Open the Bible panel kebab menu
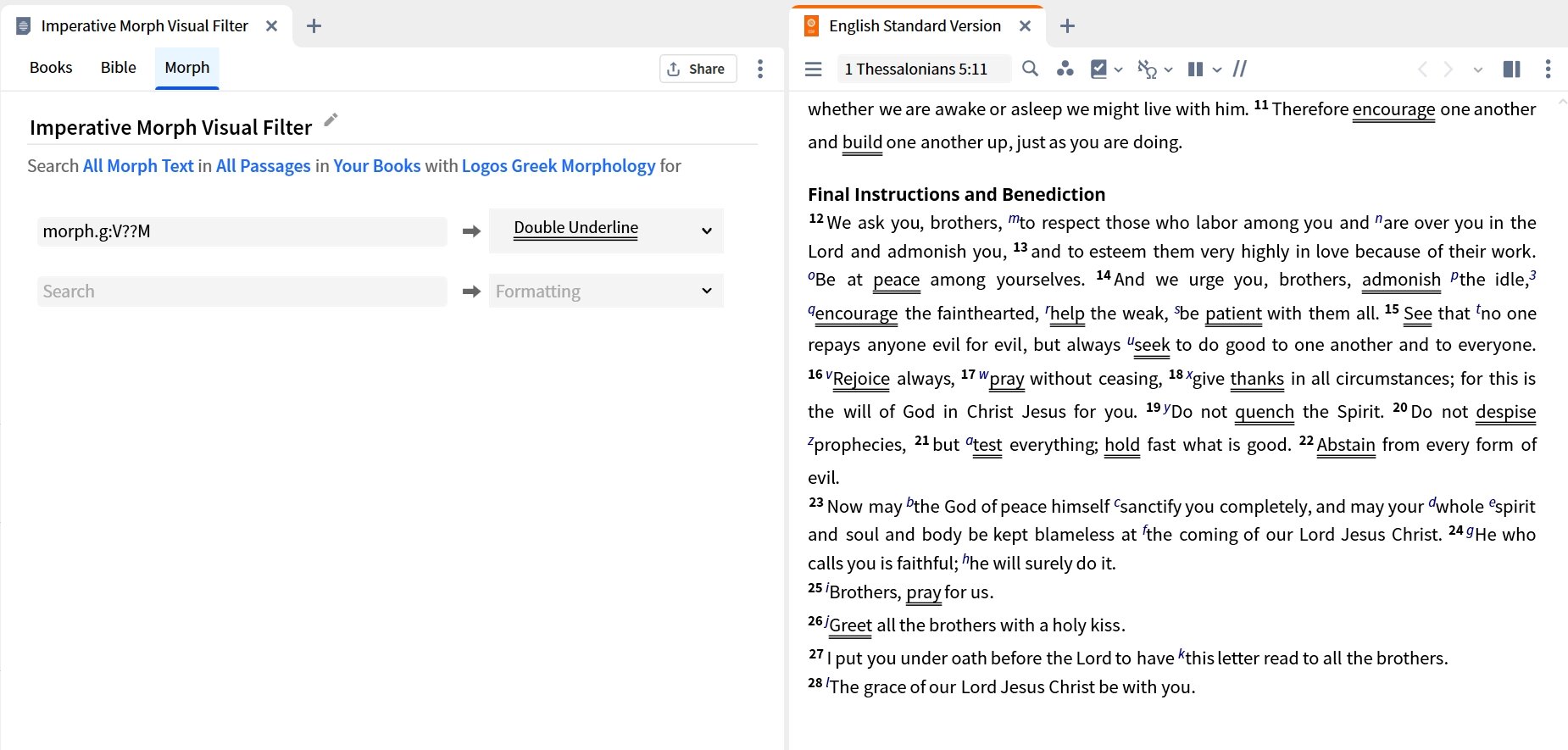The width and height of the screenshot is (1568, 750). click(1548, 69)
